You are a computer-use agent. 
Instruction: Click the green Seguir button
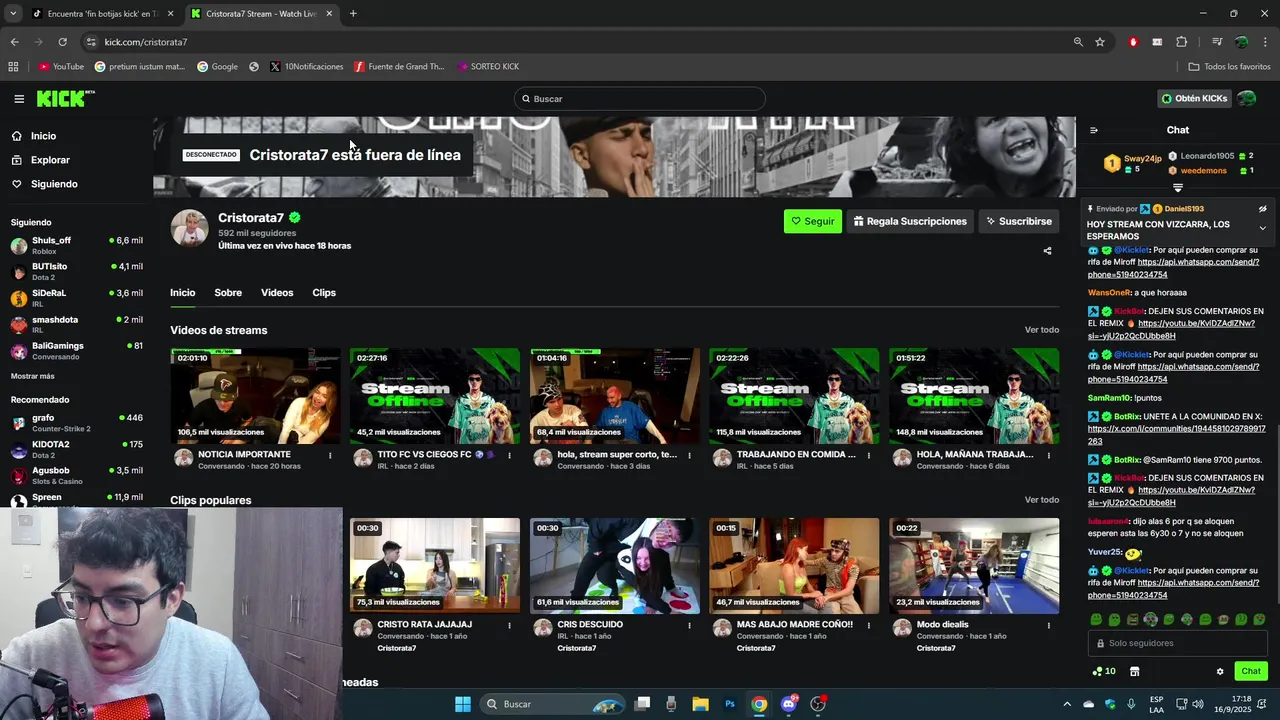coord(813,221)
